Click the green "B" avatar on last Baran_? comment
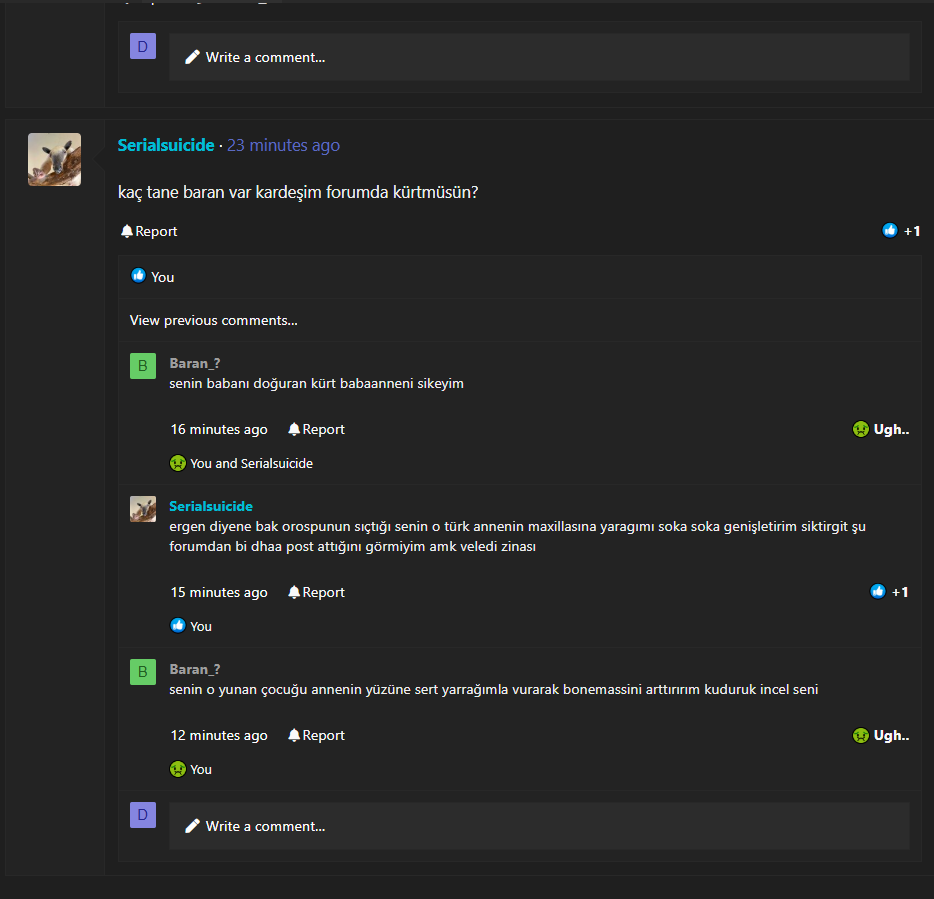 click(143, 672)
